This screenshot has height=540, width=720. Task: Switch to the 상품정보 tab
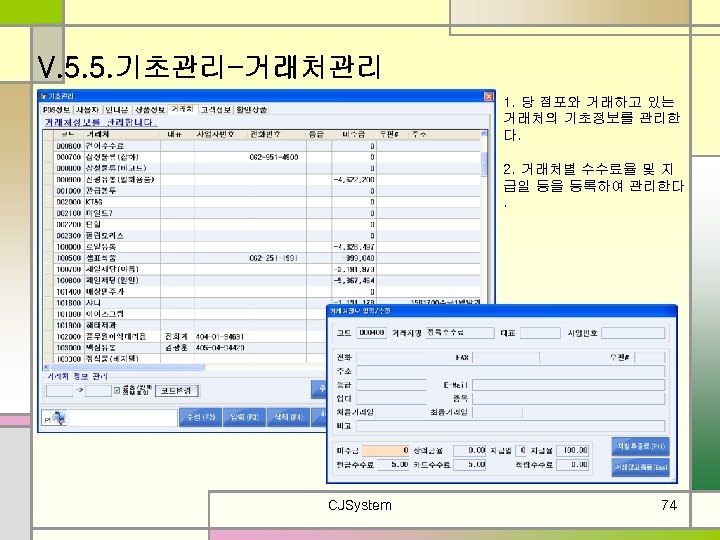pyautogui.click(x=150, y=110)
